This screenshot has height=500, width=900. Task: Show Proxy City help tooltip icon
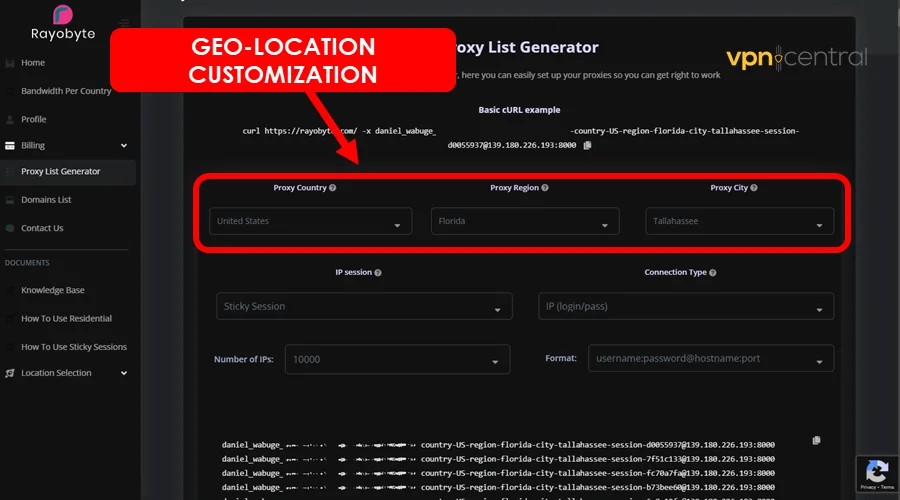click(x=754, y=188)
